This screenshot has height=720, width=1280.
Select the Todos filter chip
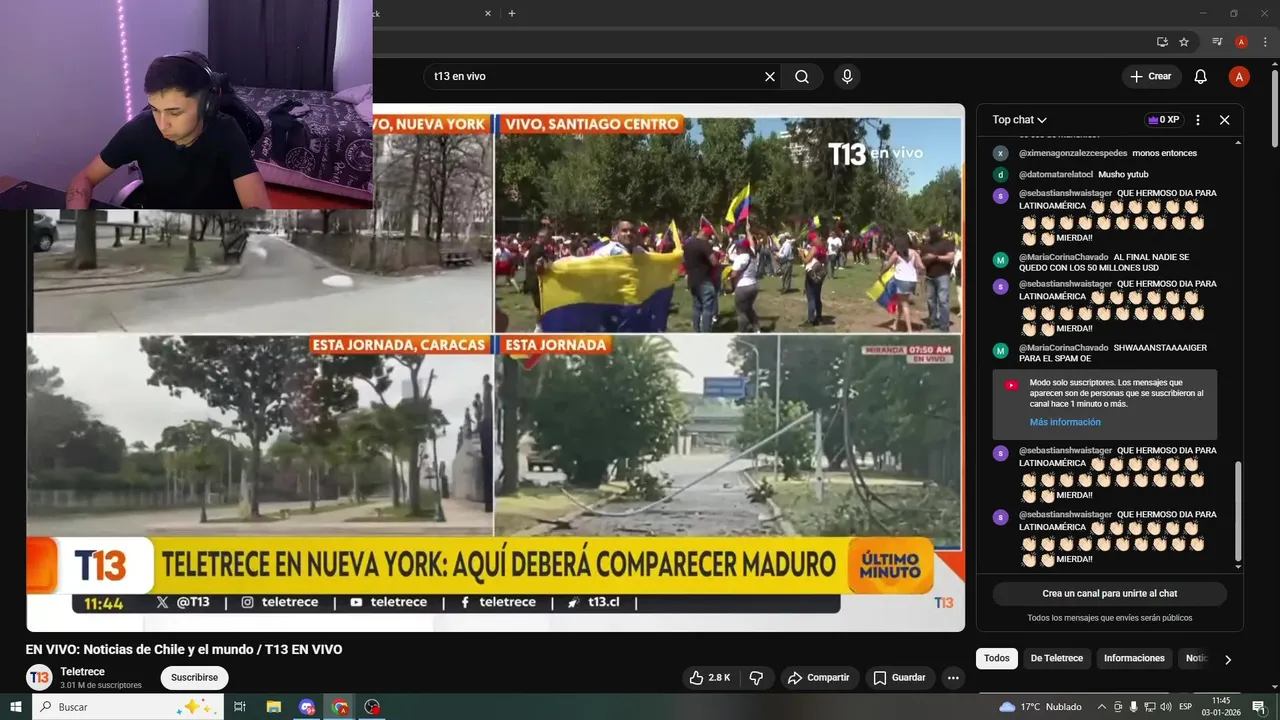tap(997, 658)
